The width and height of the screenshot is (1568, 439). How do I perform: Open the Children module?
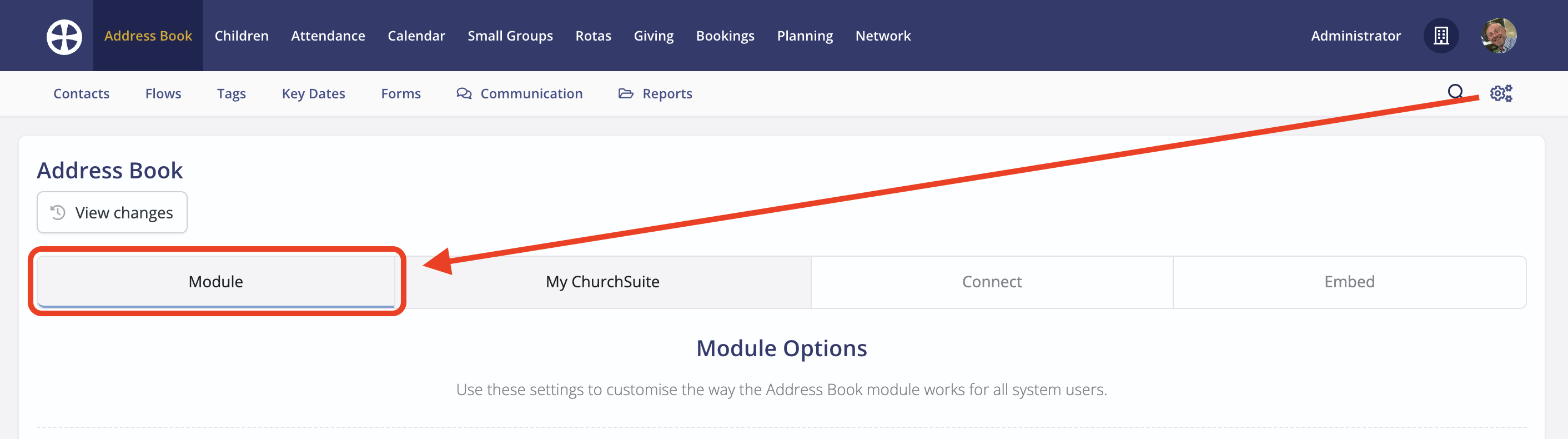click(242, 36)
